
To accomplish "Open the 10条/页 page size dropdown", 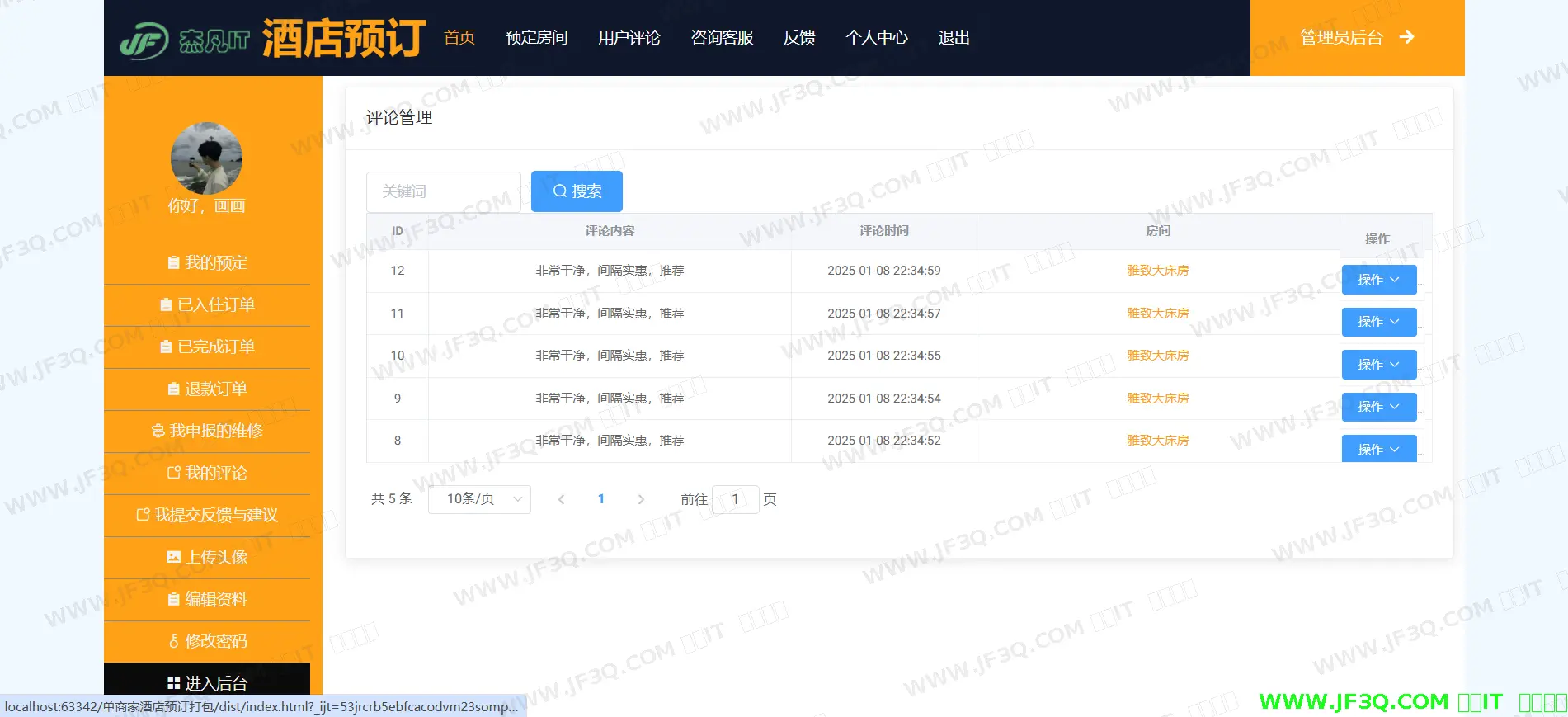I will 479,499.
